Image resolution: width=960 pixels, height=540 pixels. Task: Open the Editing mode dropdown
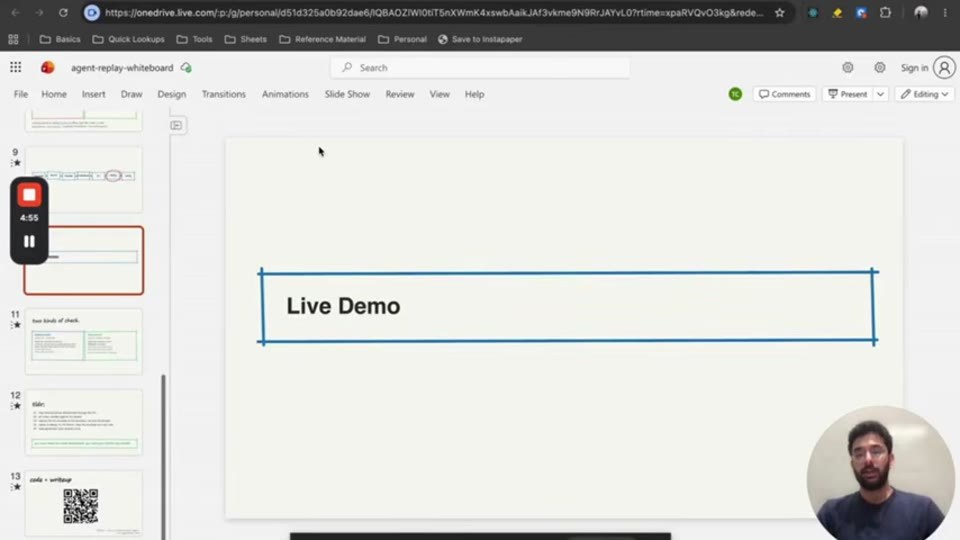coord(924,94)
